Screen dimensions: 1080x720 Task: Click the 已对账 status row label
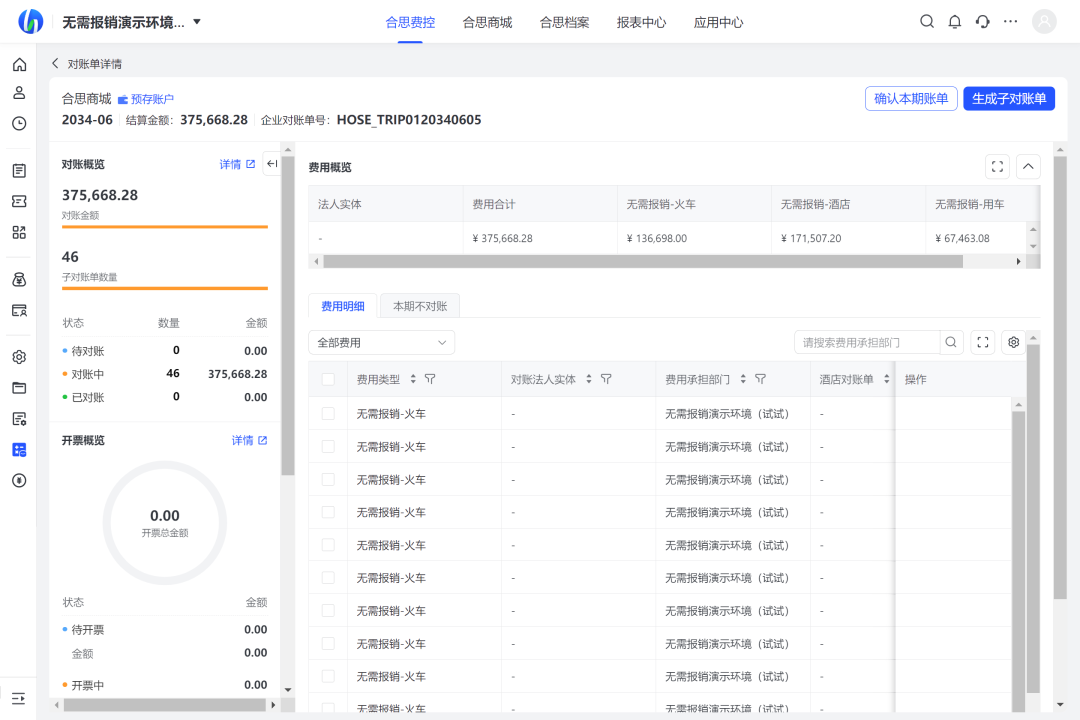87,398
